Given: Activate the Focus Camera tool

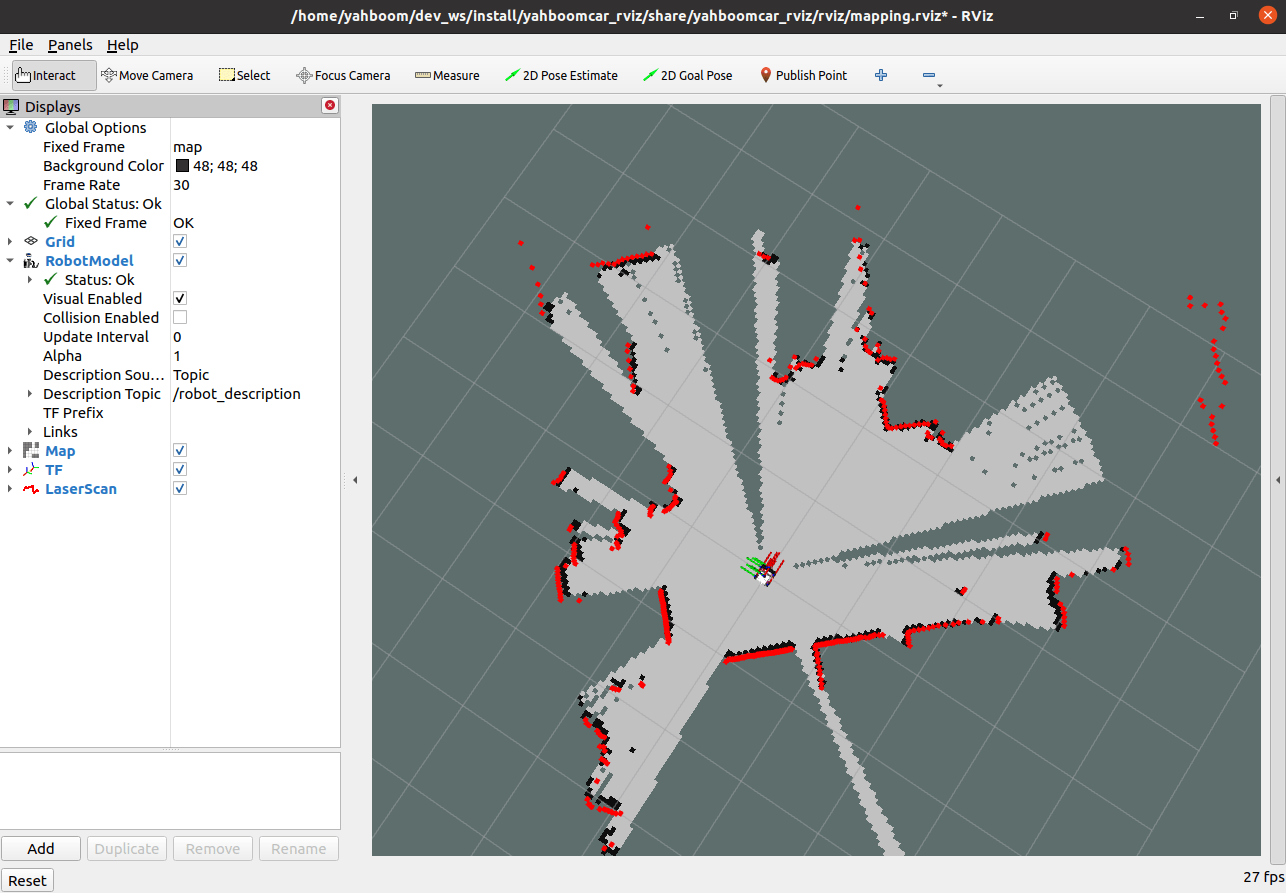Looking at the screenshot, I should point(343,75).
